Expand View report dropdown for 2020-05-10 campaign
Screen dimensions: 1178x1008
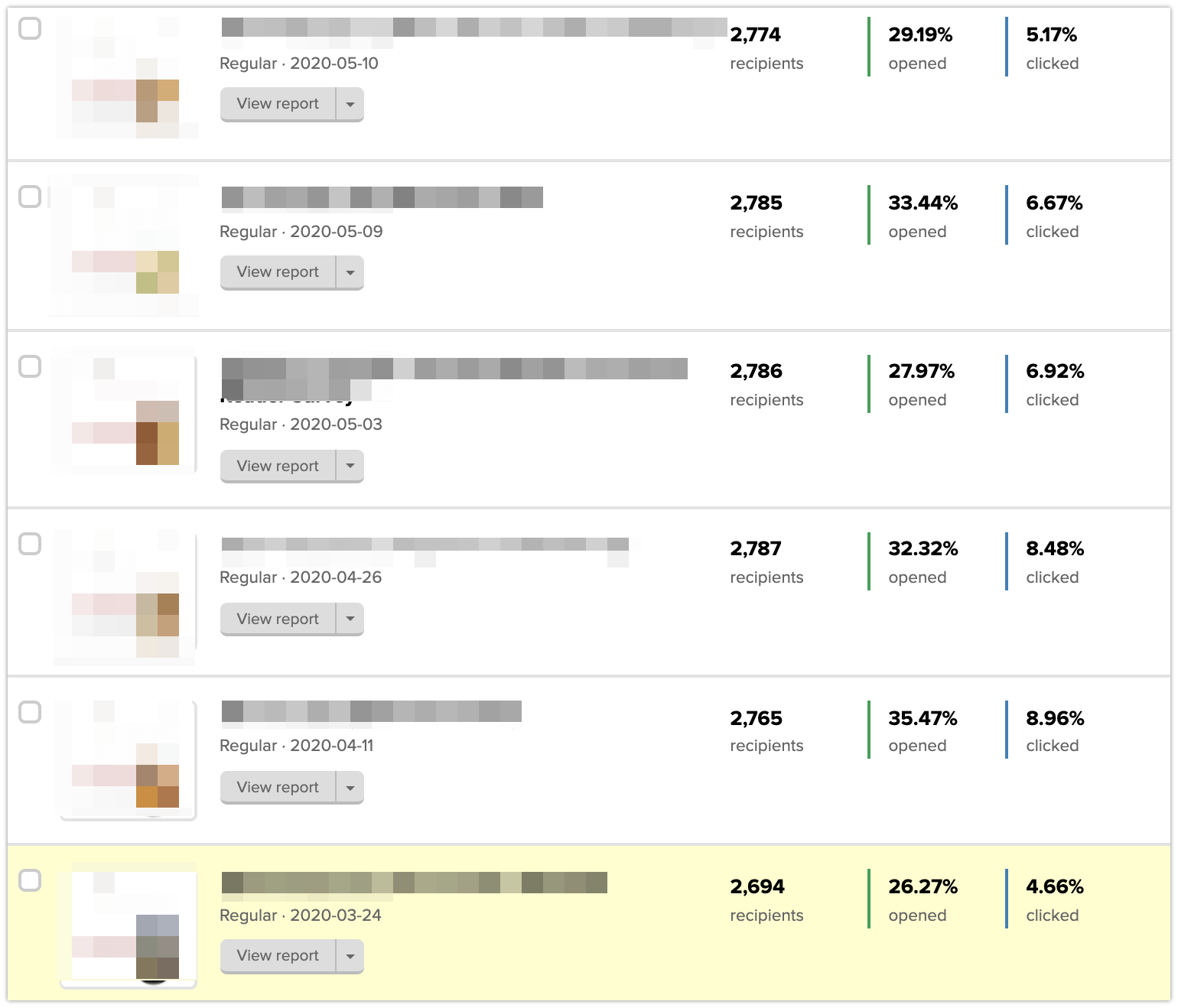[350, 104]
